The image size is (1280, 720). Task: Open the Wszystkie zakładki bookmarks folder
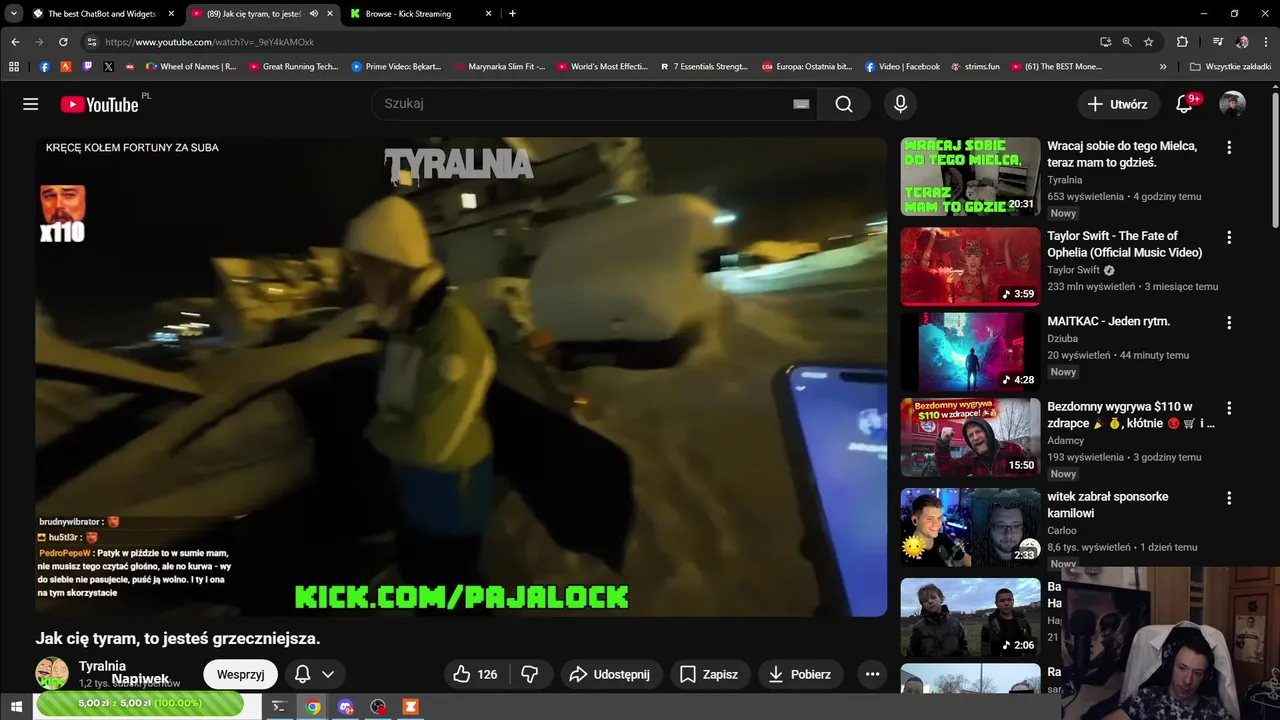point(1230,67)
